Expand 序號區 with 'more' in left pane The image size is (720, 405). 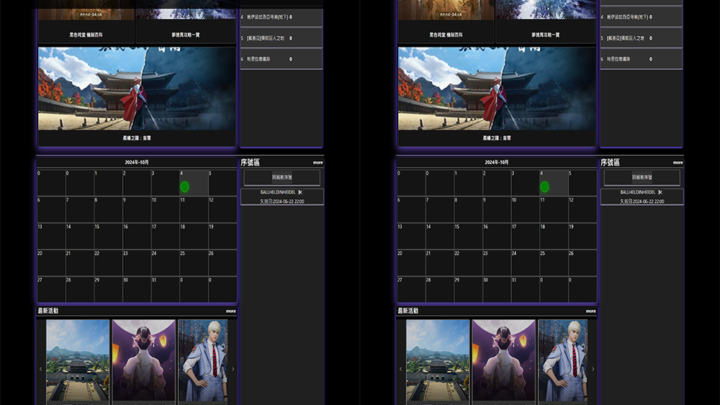click(317, 162)
